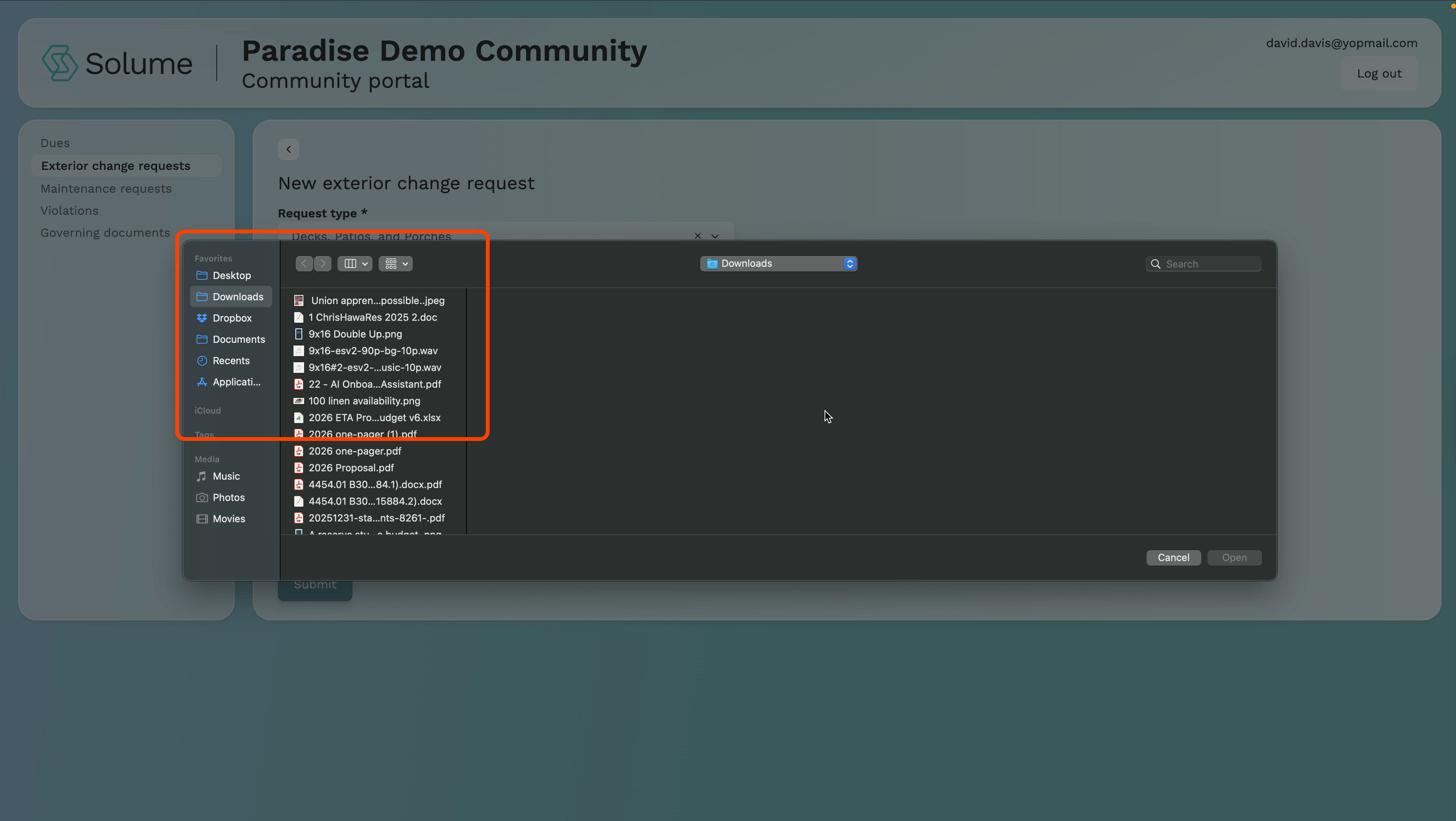Select file 2026 Proposal.pdf

pos(374,468)
